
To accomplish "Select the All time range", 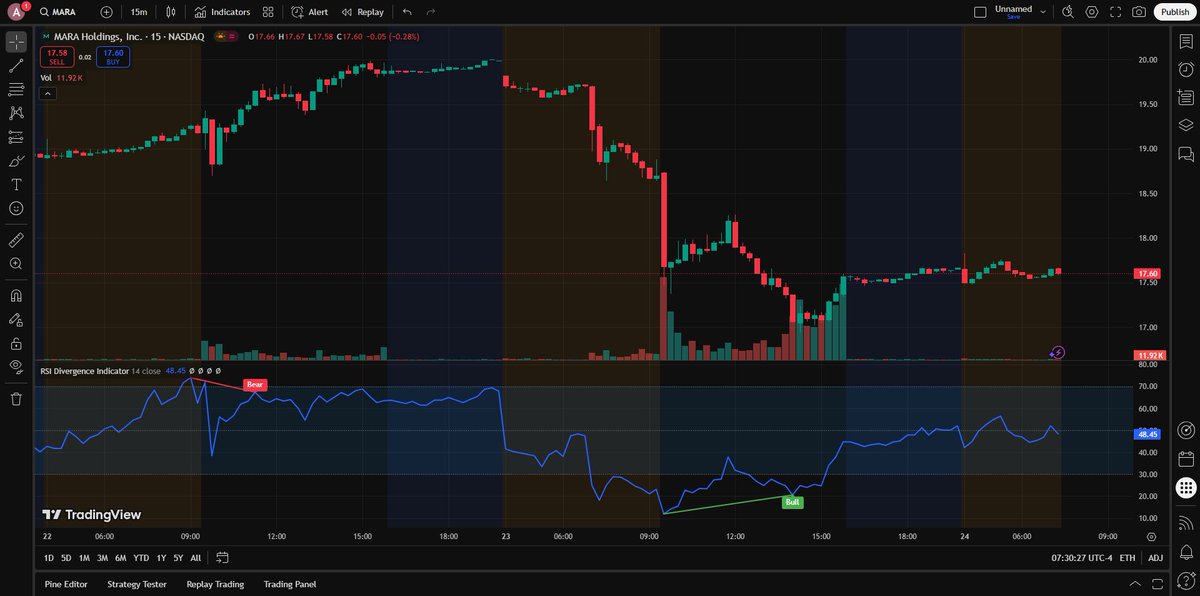I will [195, 557].
